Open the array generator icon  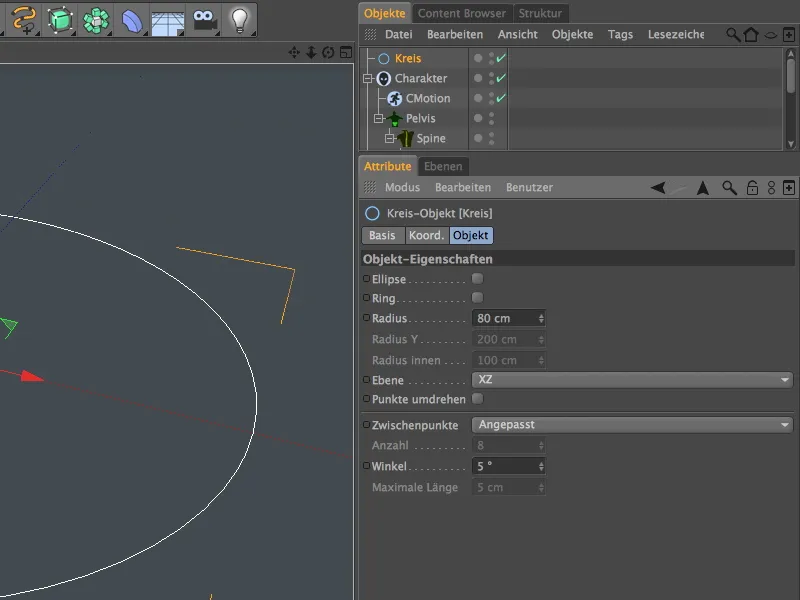click(96, 20)
